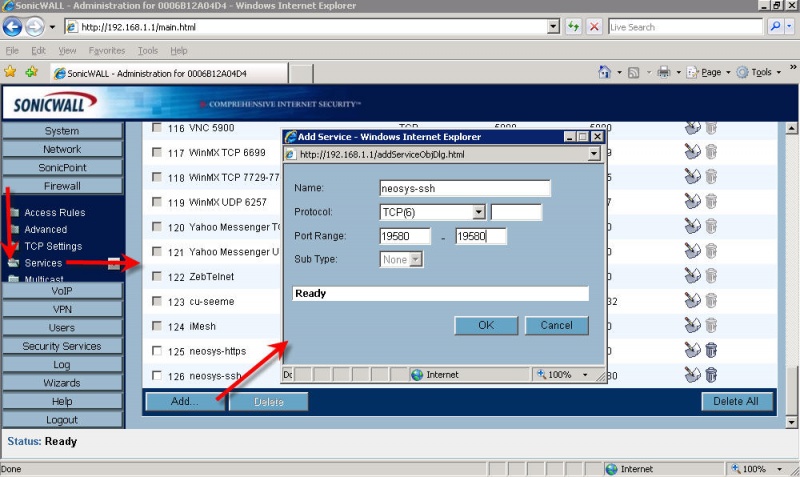Check the box for 122 ZebTelnet
Screen dimensions: 800x477
click(x=157, y=276)
